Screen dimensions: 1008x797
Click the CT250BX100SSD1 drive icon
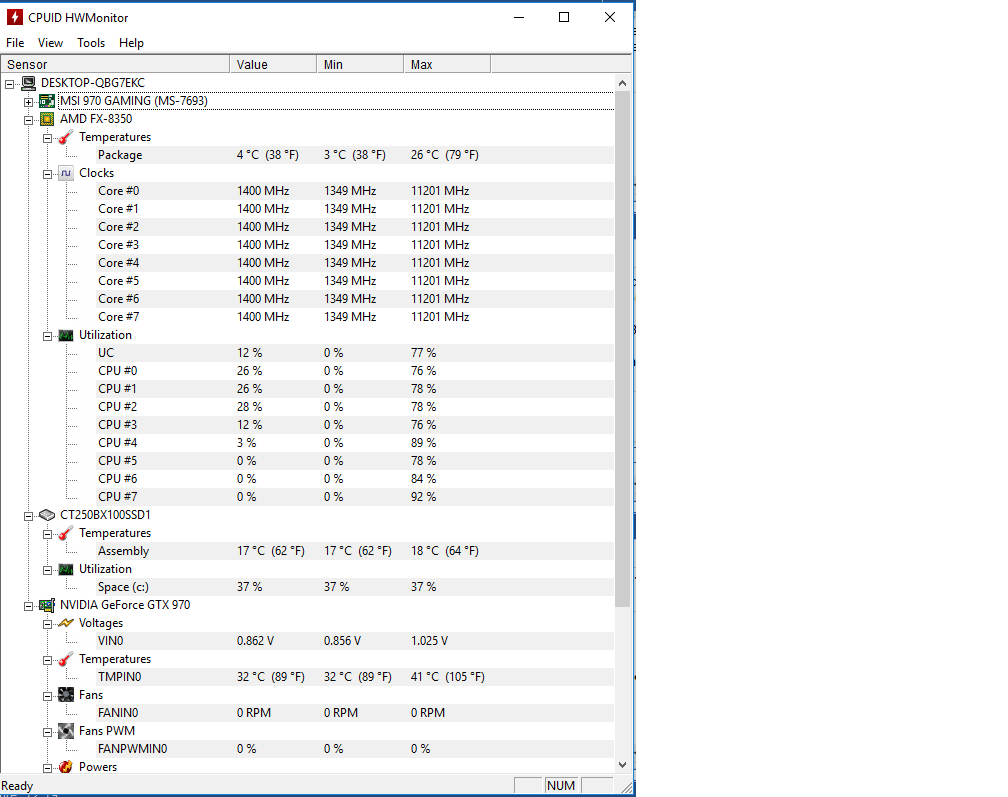(x=47, y=515)
